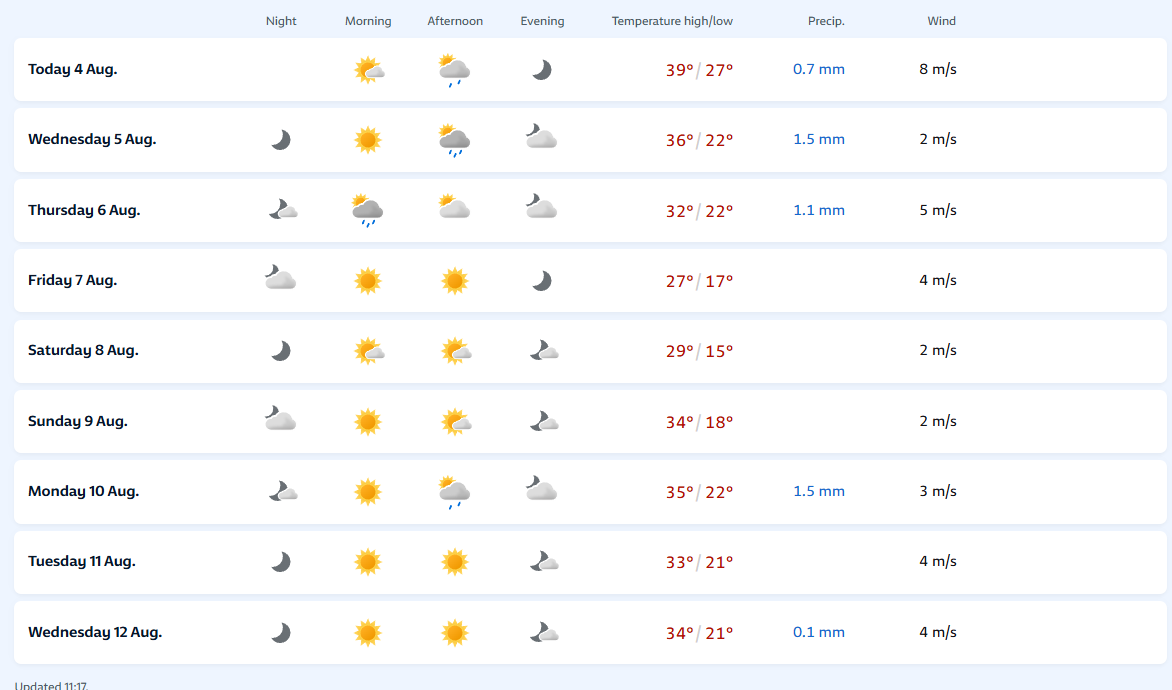
Task: Click Thursday 6 Aug. morning rain icon
Action: (x=367, y=211)
